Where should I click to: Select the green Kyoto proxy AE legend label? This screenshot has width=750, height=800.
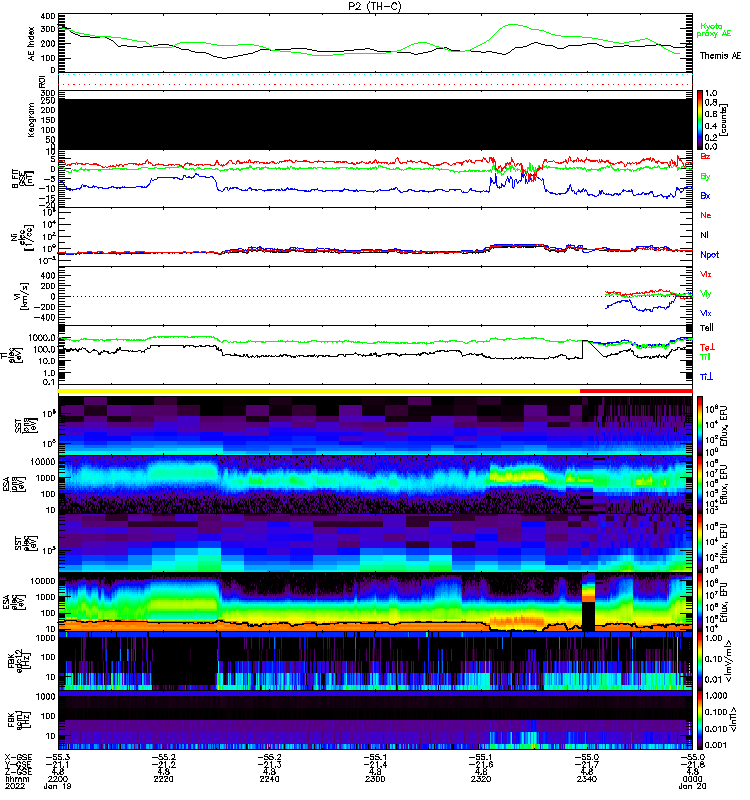713,30
